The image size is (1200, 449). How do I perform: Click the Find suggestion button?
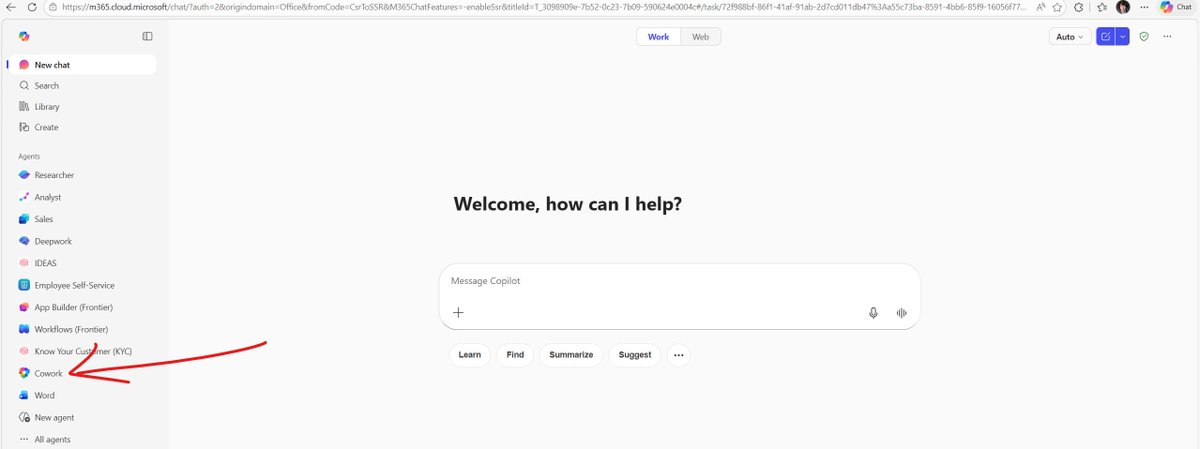(515, 354)
